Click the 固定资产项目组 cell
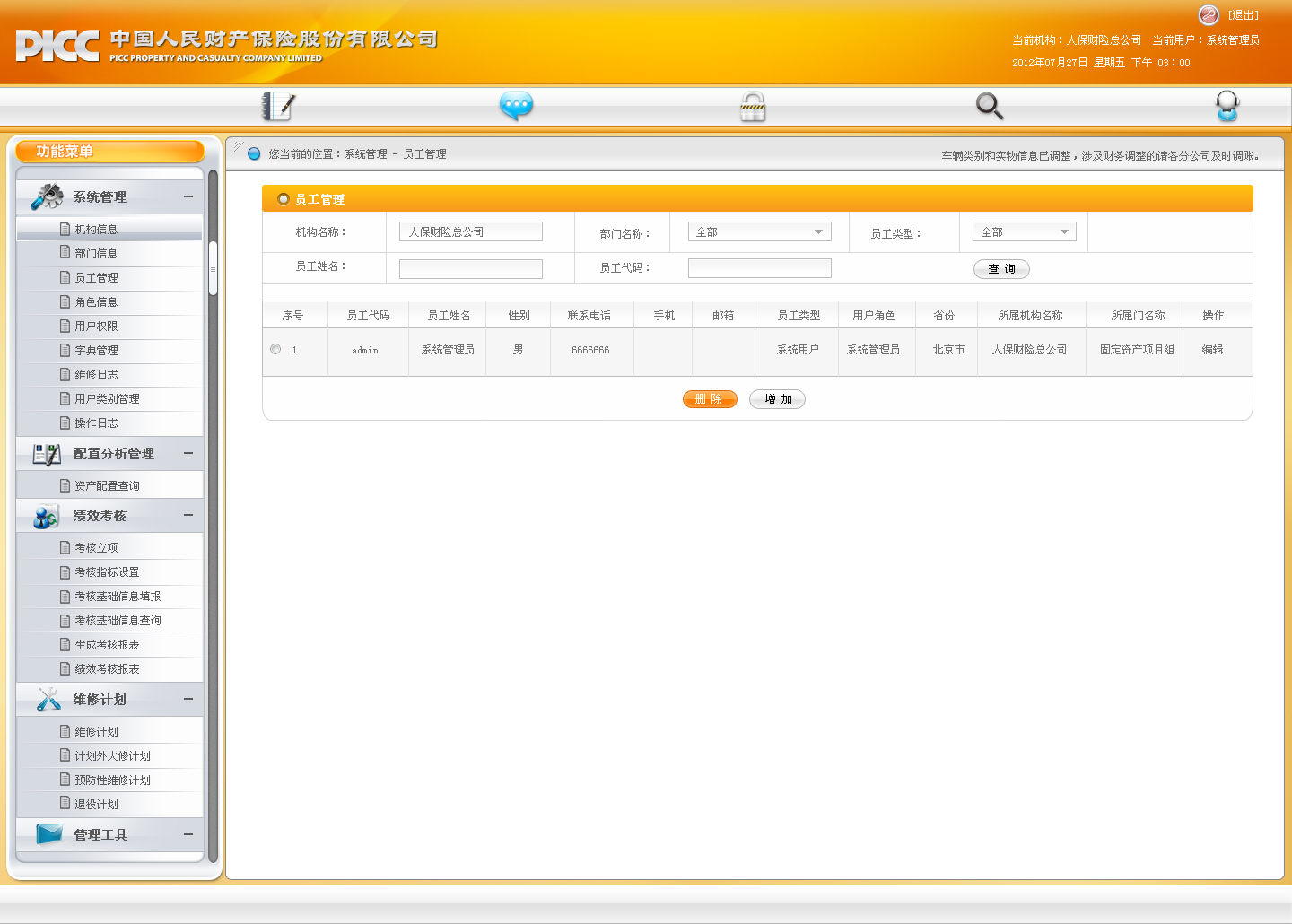 (1137, 350)
